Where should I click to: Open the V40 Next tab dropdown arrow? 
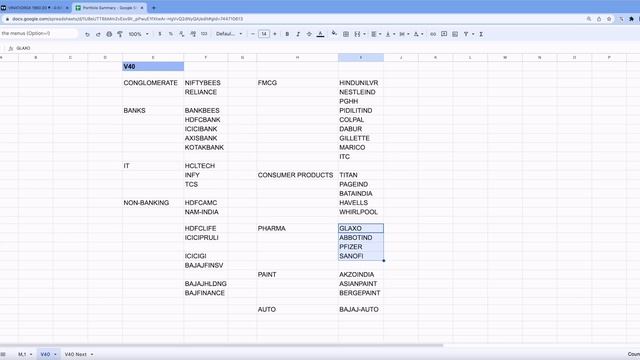[92, 354]
